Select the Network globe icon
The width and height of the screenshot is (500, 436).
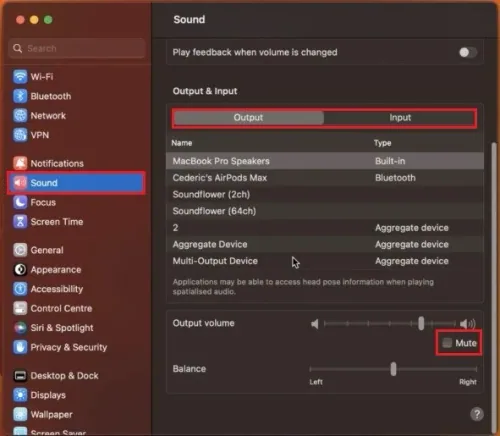(x=20, y=116)
